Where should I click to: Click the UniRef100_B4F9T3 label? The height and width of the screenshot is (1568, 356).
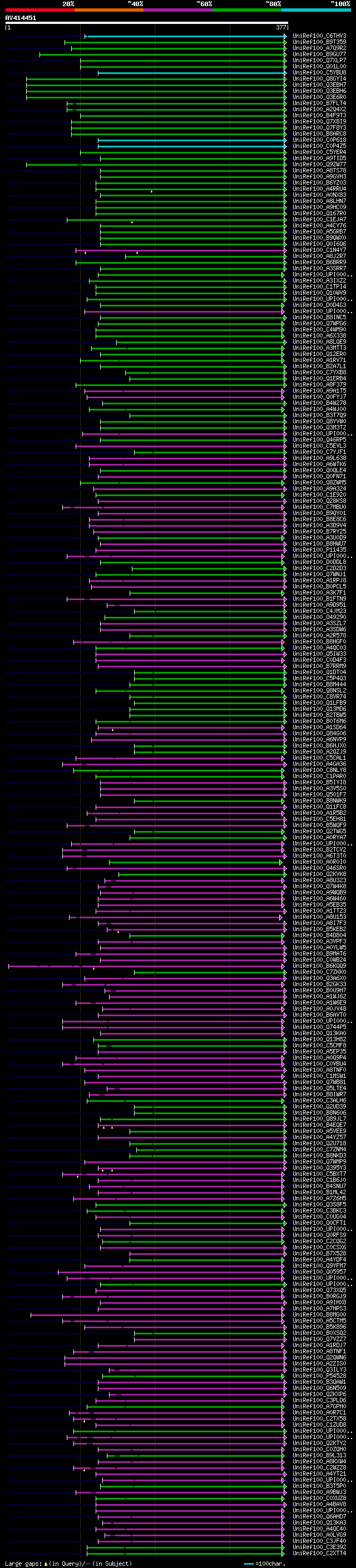point(319,115)
